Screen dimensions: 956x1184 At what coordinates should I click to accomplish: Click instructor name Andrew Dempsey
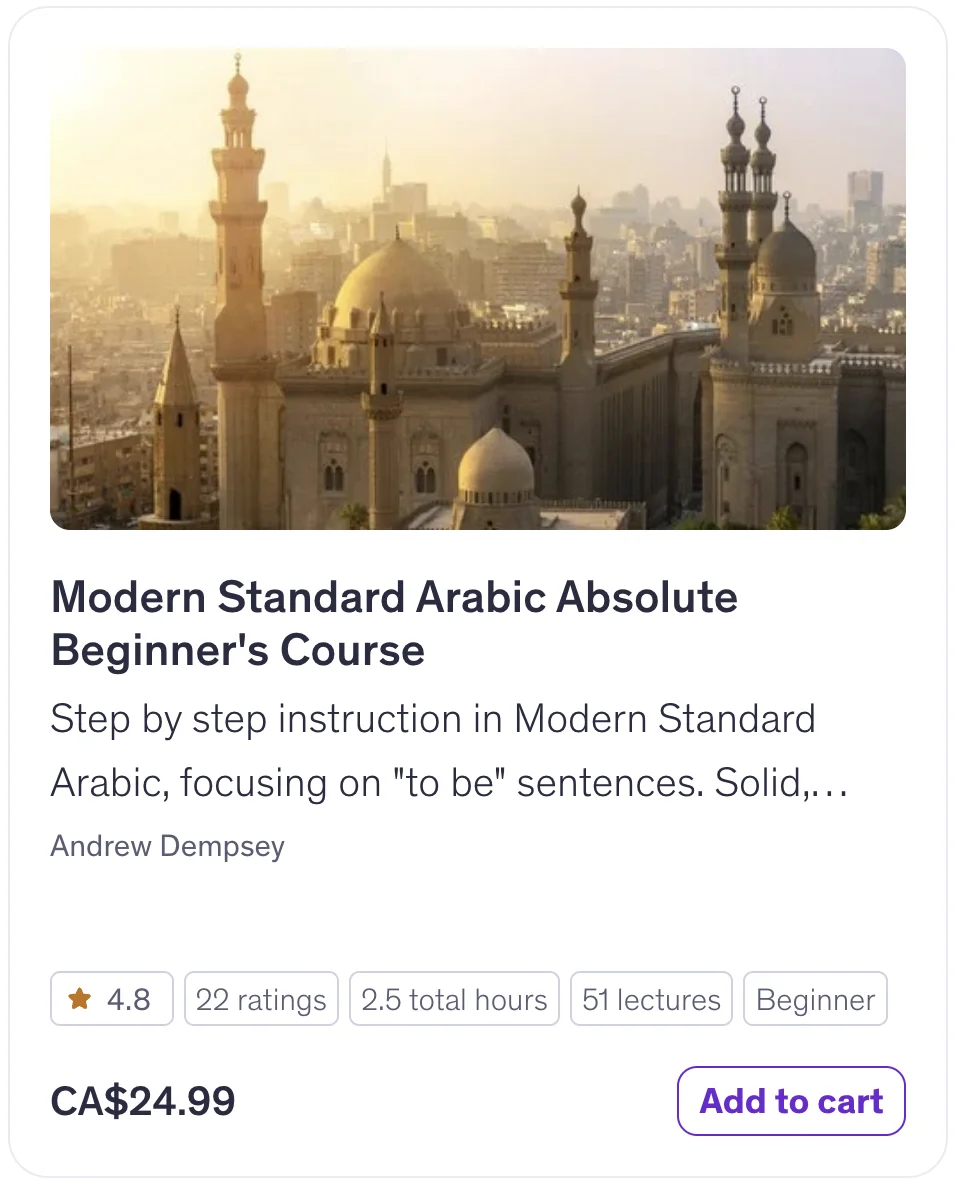click(x=167, y=846)
